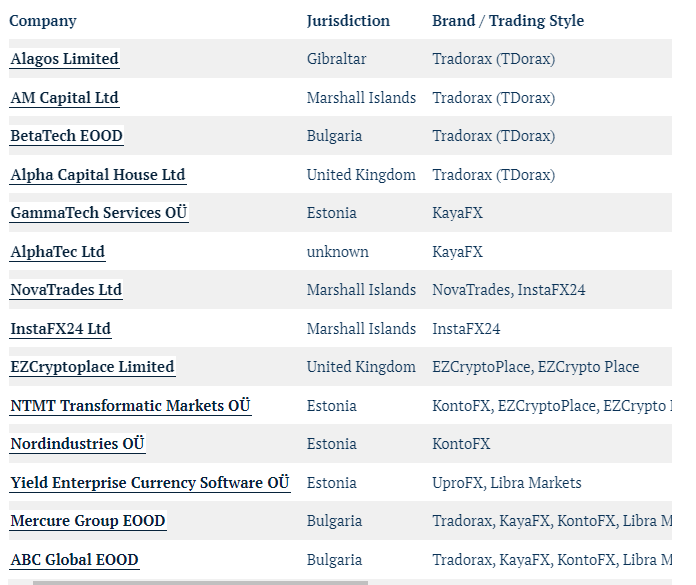
Task: Click the UproFX, Libra Markets cell
Action: pos(506,483)
